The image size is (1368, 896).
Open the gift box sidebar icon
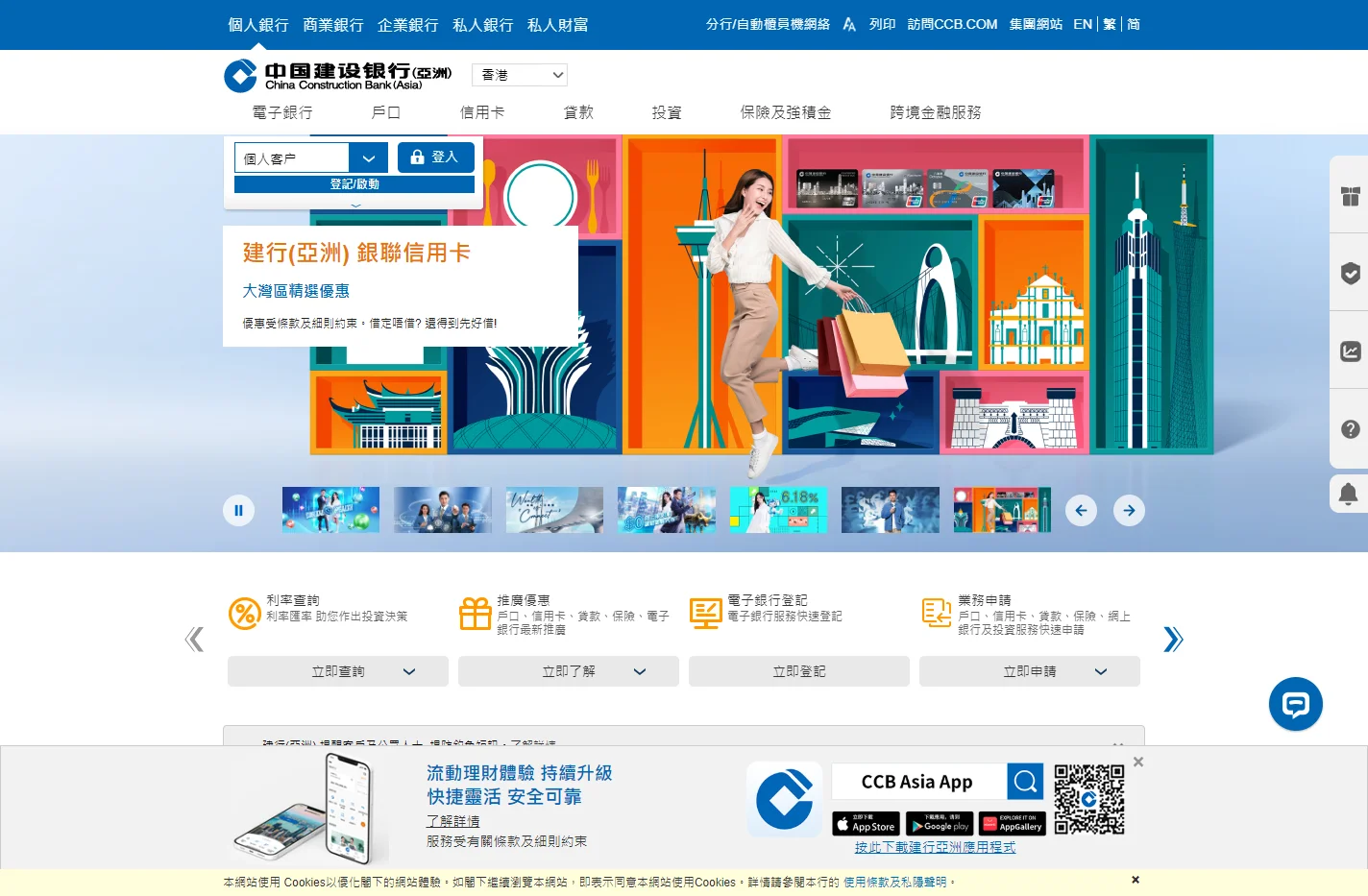1350,196
